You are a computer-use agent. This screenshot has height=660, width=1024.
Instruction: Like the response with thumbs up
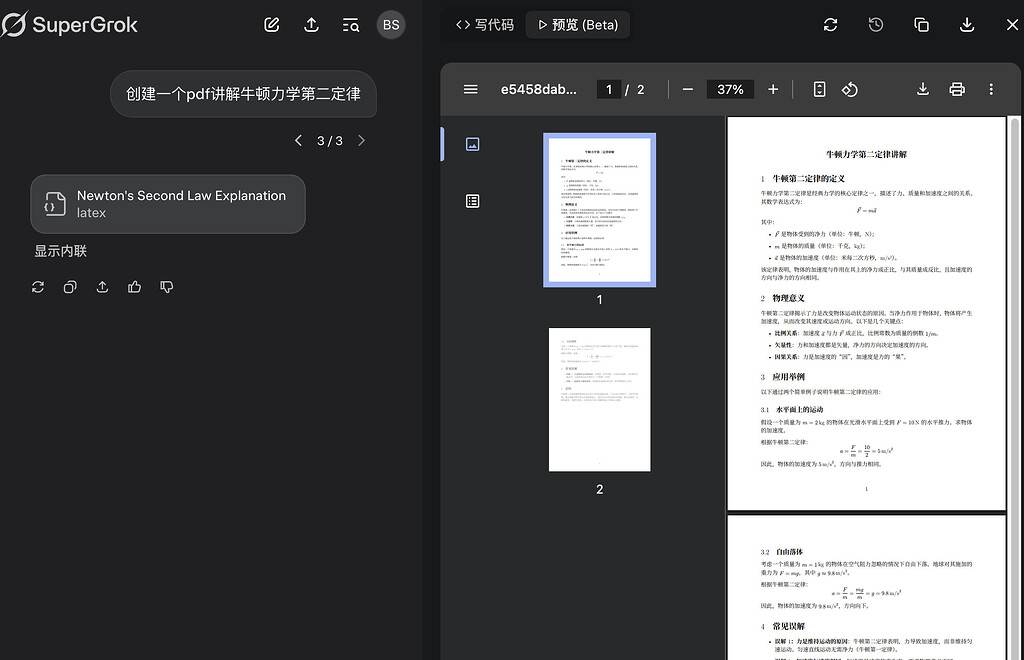click(x=135, y=287)
